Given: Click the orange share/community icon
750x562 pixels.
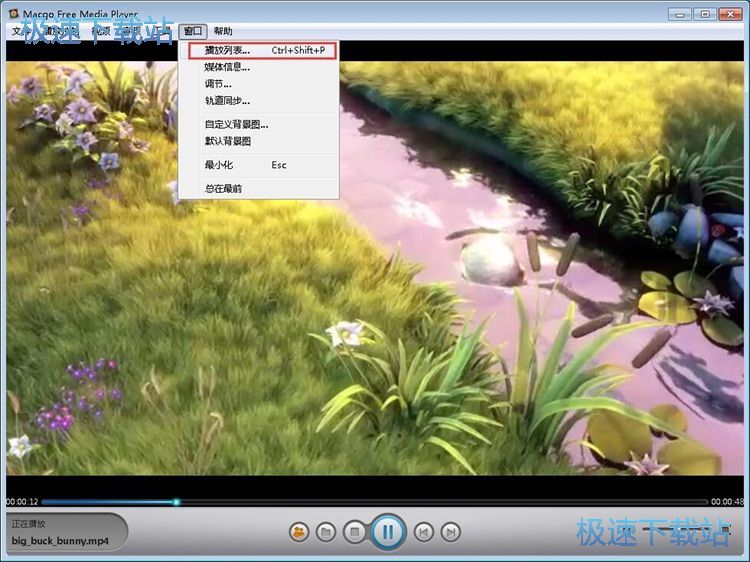Looking at the screenshot, I should click(299, 532).
